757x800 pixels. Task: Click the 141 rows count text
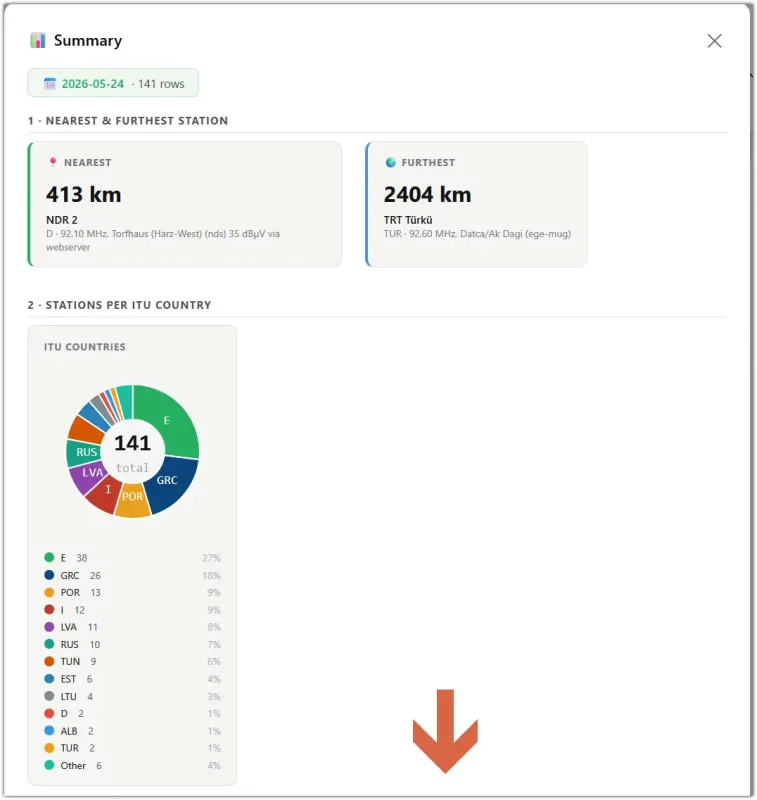(161, 84)
